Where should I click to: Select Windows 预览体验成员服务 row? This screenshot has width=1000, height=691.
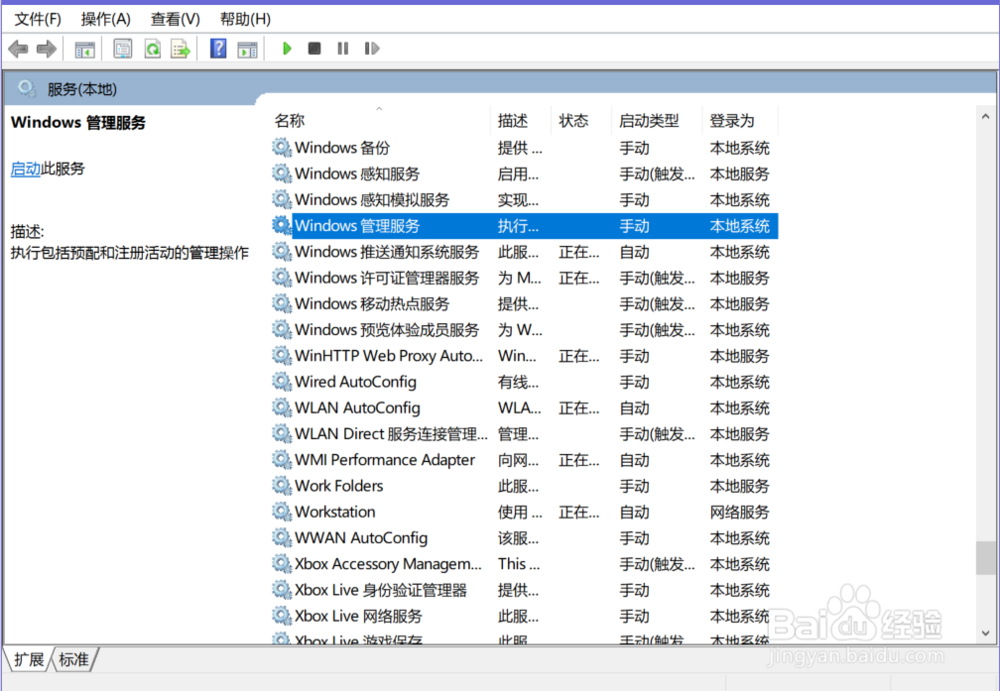(x=524, y=329)
